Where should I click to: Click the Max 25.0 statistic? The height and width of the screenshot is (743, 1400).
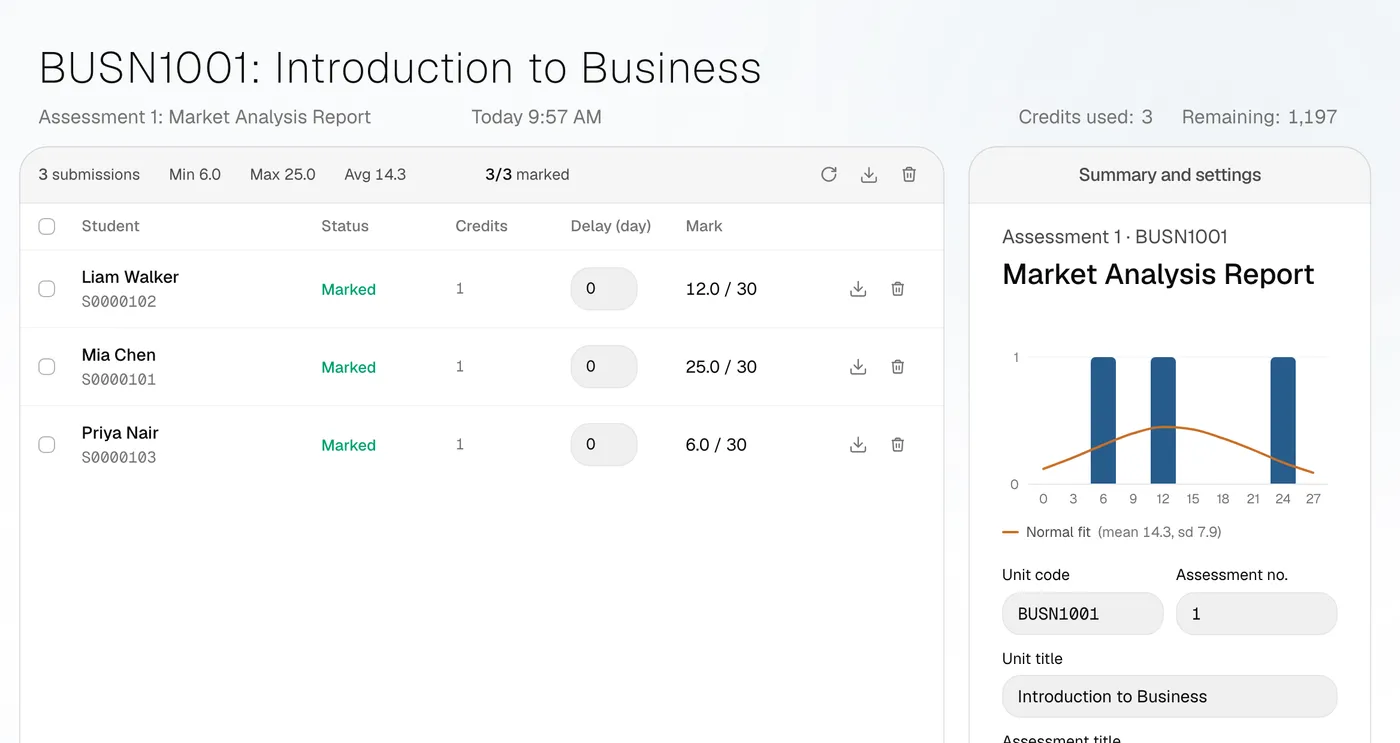(x=283, y=175)
